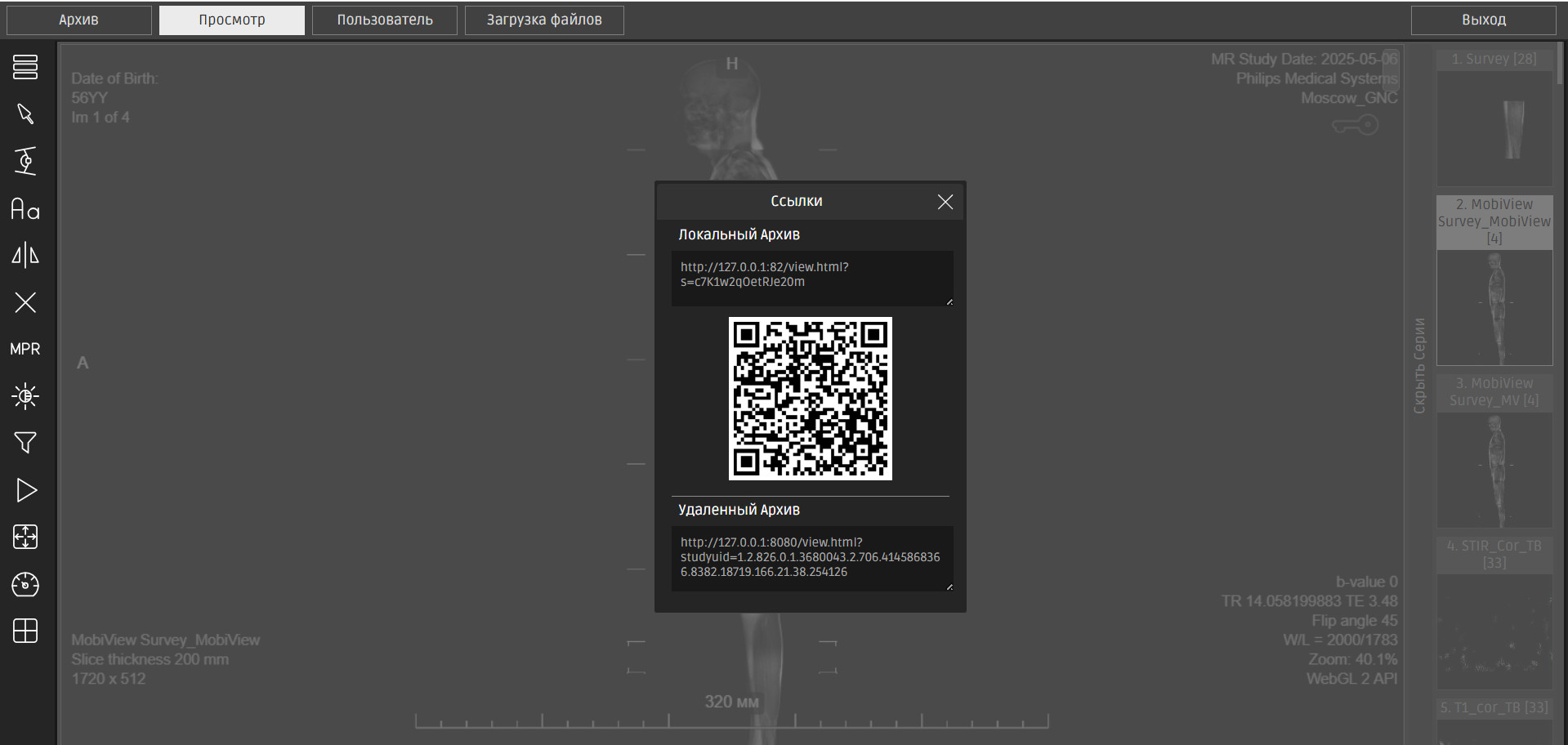
Task: Click the W/L = 2000/1783 text
Action: (x=1340, y=640)
